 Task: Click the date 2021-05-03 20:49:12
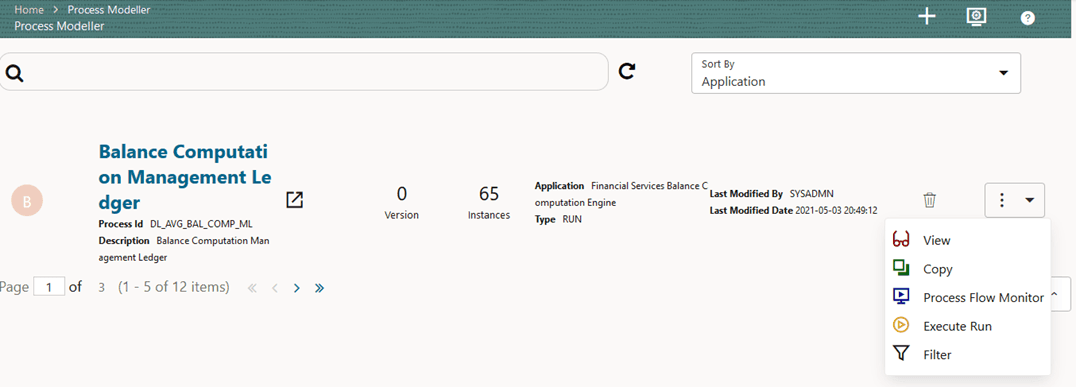837,210
